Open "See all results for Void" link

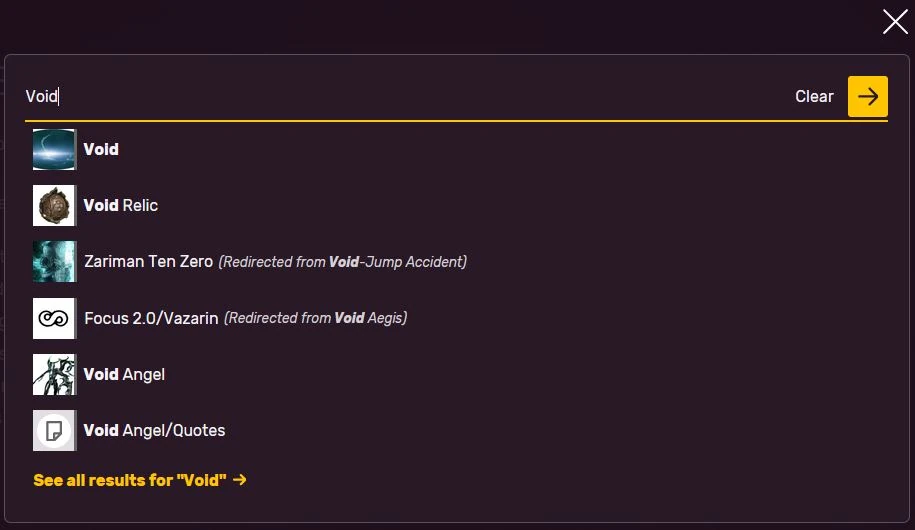click(130, 481)
